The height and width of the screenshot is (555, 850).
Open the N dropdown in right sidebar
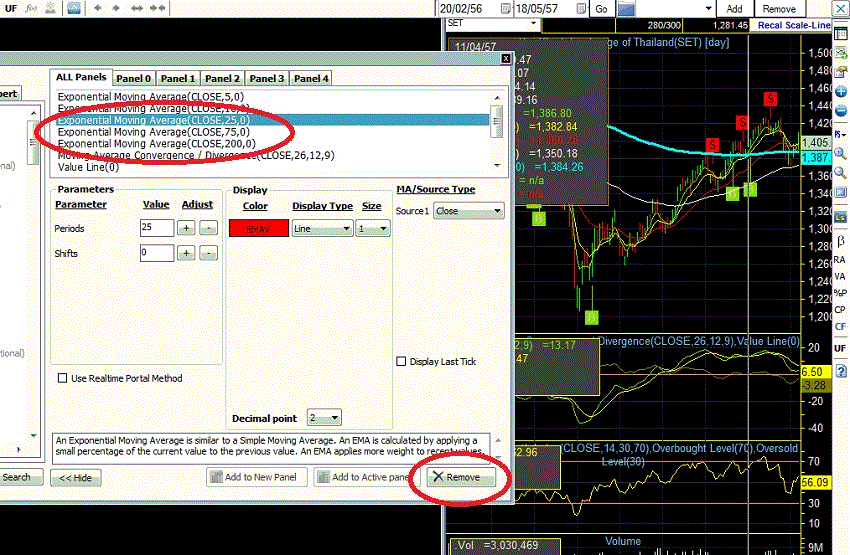pyautogui.click(x=841, y=134)
